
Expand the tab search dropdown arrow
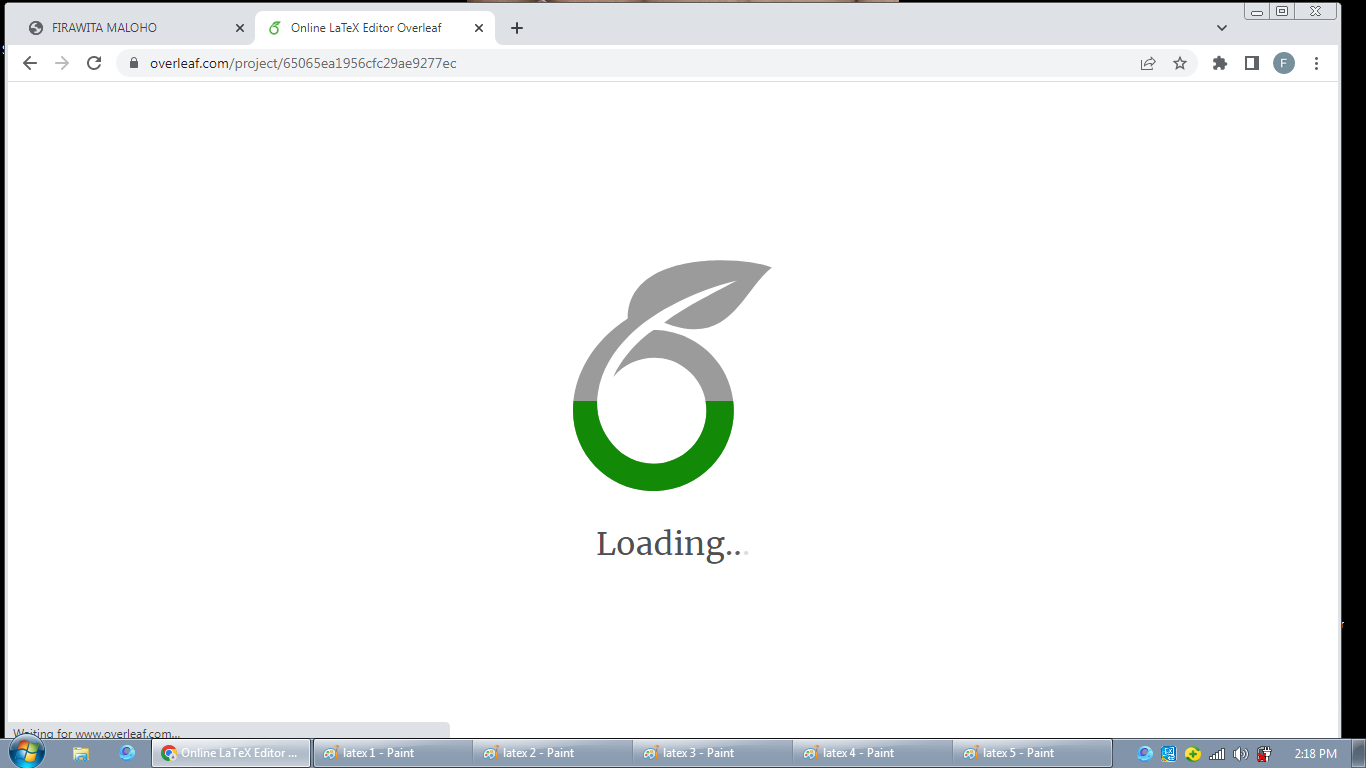point(1221,28)
